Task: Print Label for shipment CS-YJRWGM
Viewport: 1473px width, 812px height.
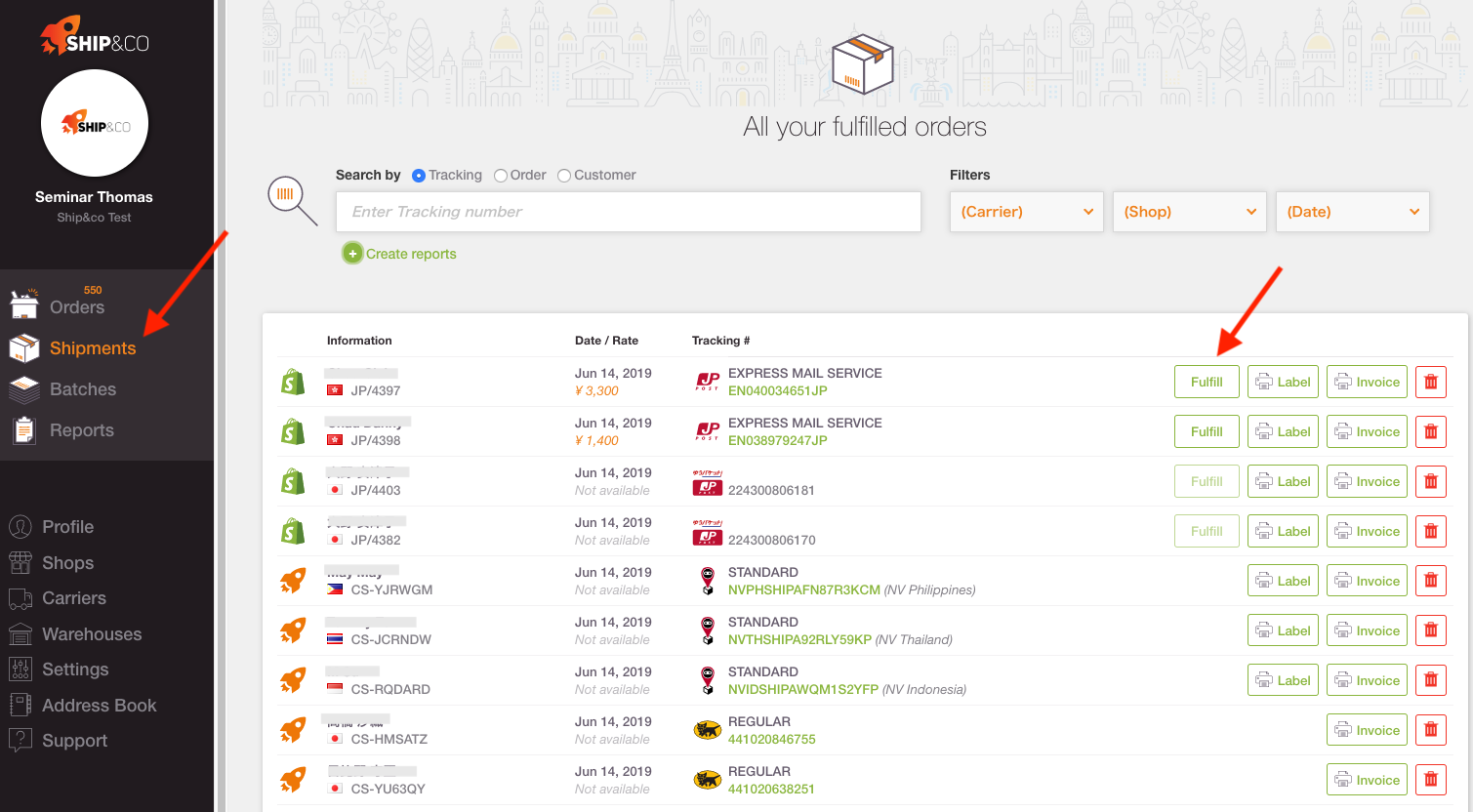Action: click(x=1283, y=581)
